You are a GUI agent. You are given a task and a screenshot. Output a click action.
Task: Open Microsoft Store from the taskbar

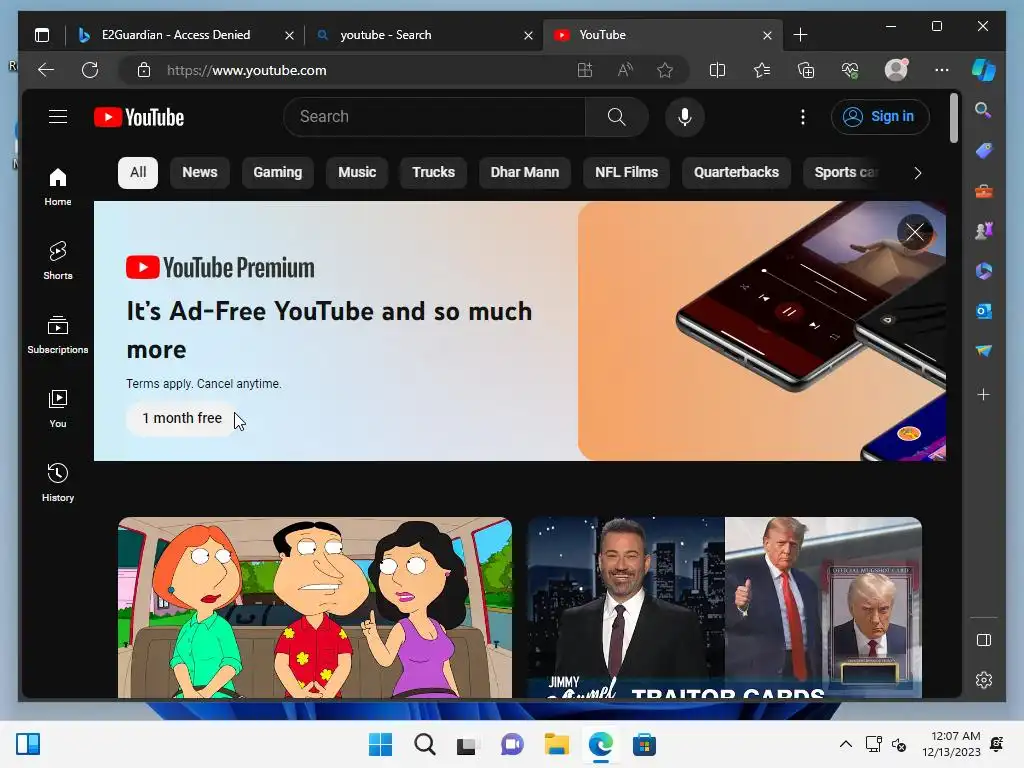644,744
